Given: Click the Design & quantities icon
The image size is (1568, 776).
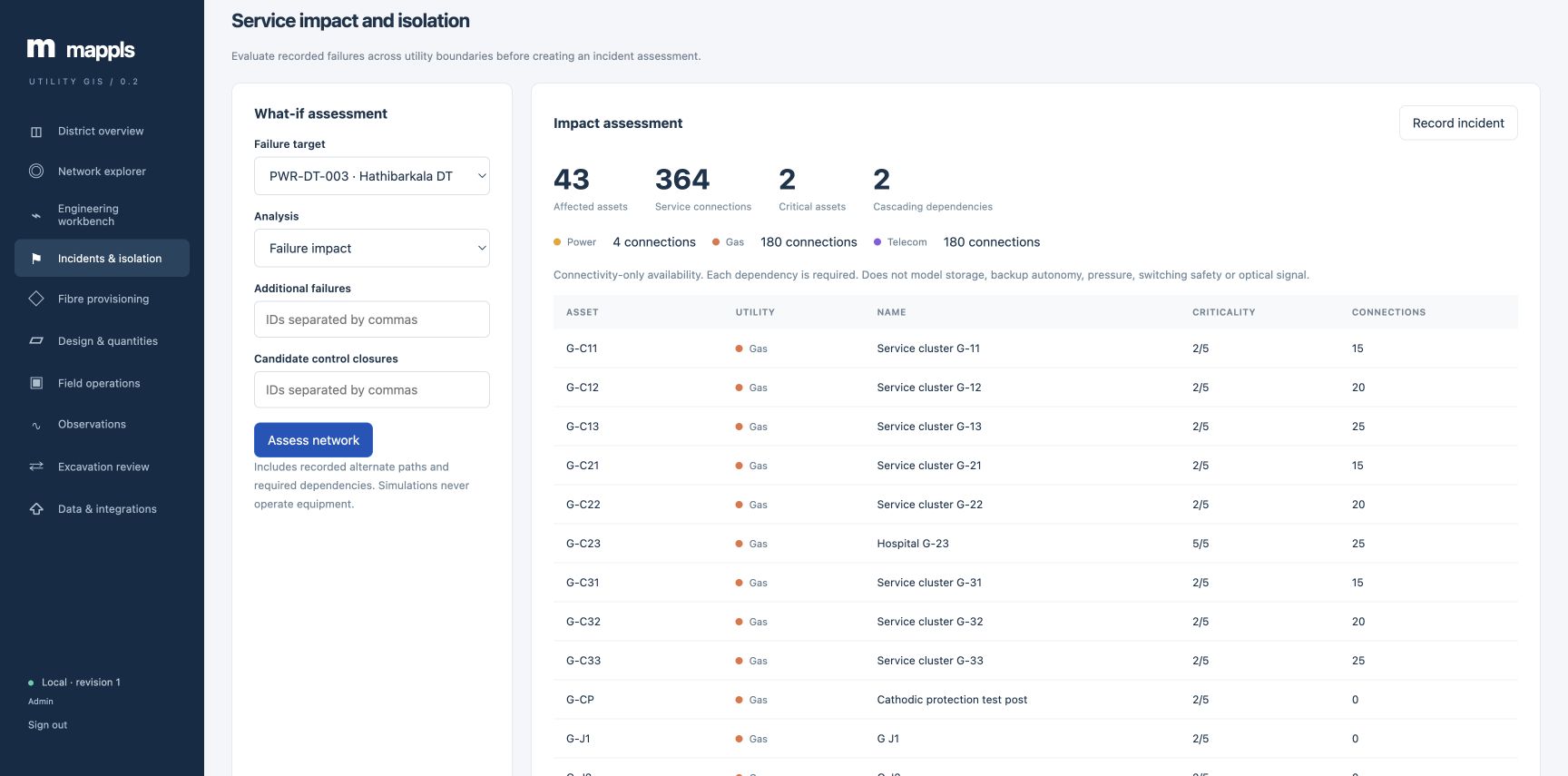Looking at the screenshot, I should point(36,341).
